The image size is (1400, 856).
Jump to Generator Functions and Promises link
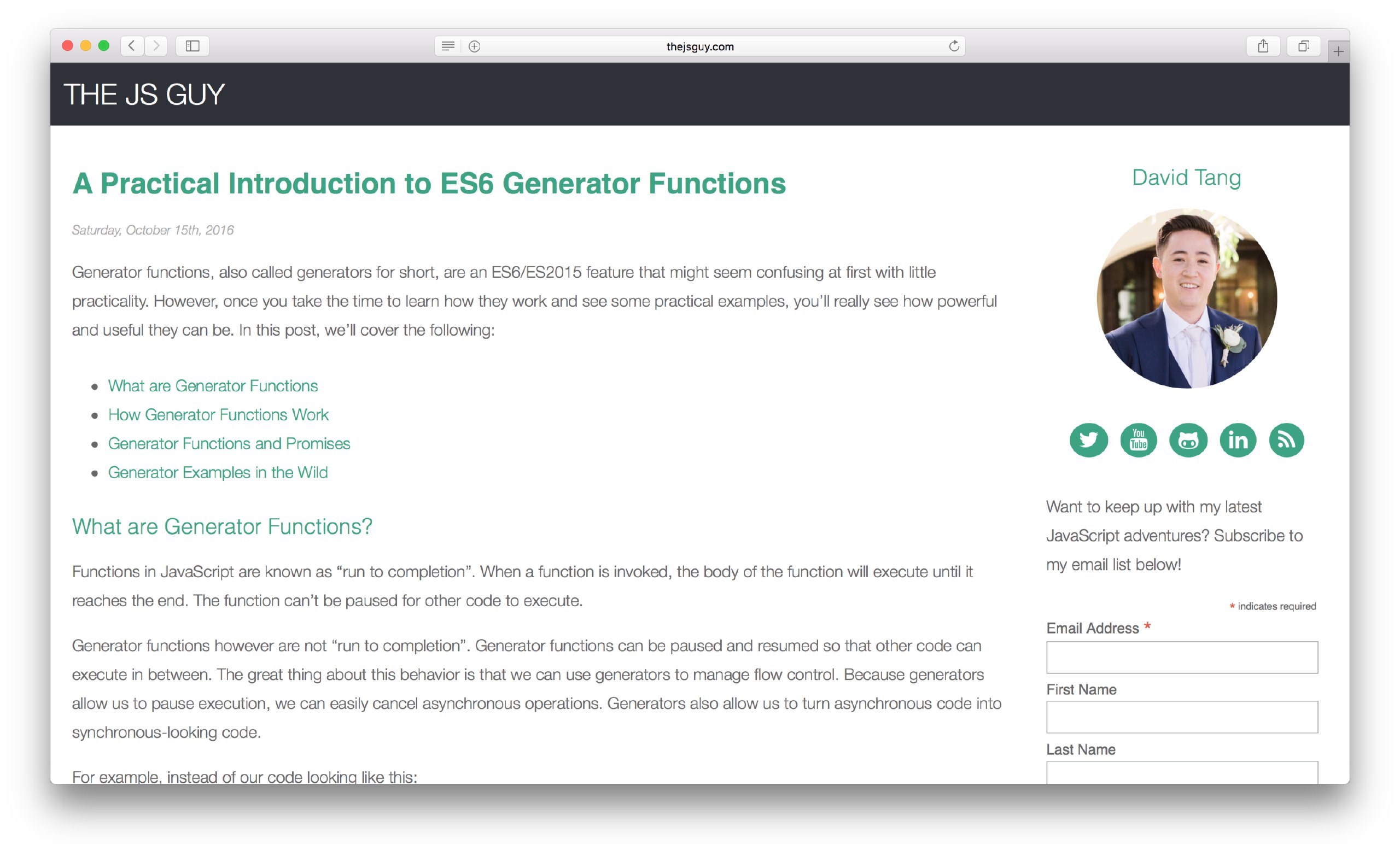[229, 444]
